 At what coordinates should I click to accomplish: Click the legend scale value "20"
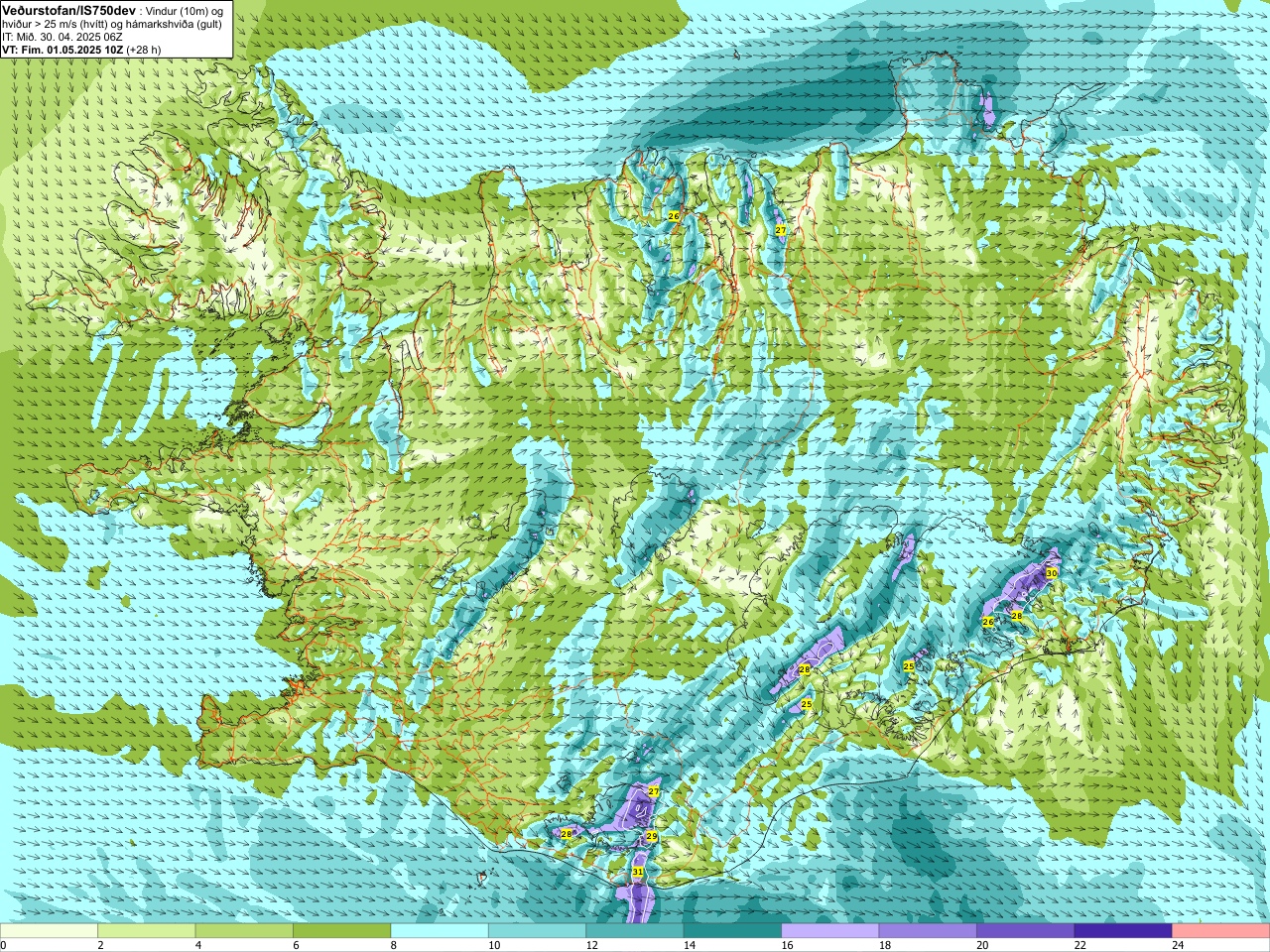(982, 945)
